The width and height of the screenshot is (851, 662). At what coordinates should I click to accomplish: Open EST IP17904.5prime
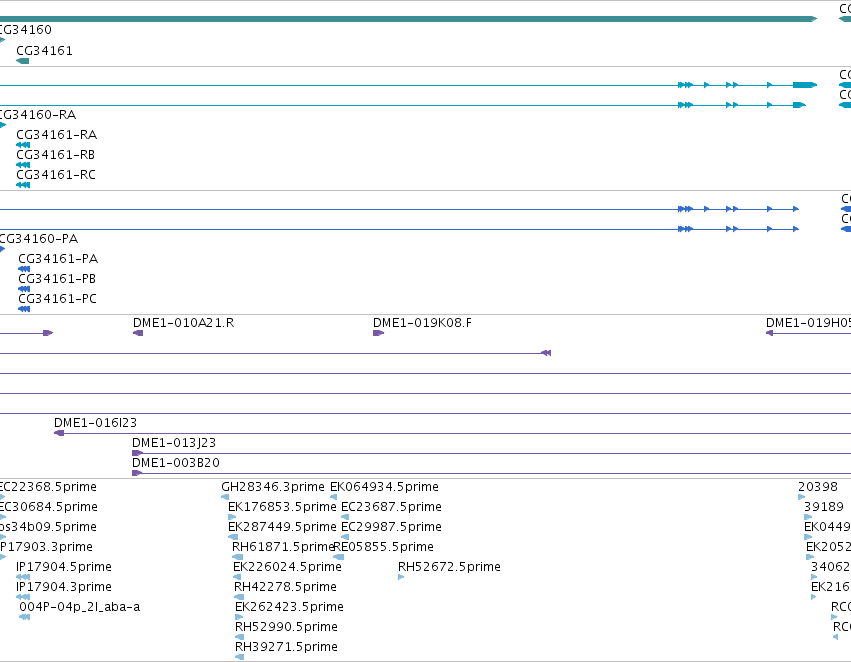pyautogui.click(x=63, y=567)
